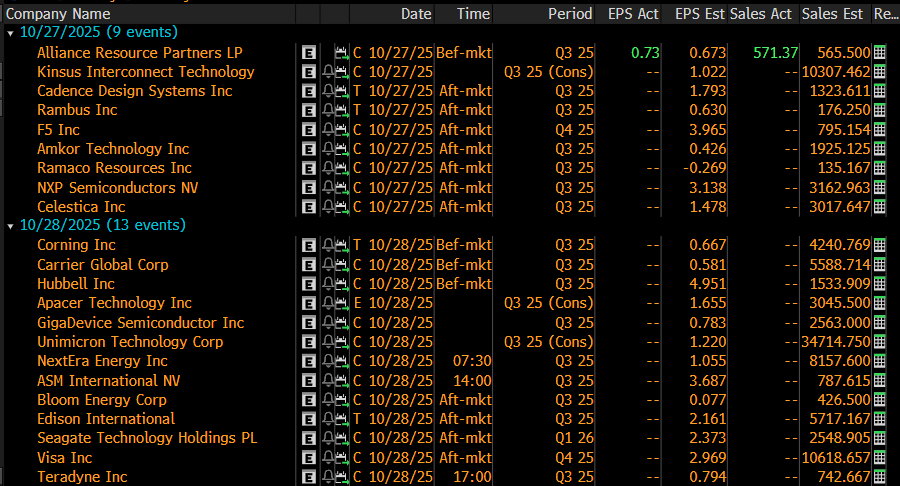Add Visa Inc event to calendar icon

point(342,458)
